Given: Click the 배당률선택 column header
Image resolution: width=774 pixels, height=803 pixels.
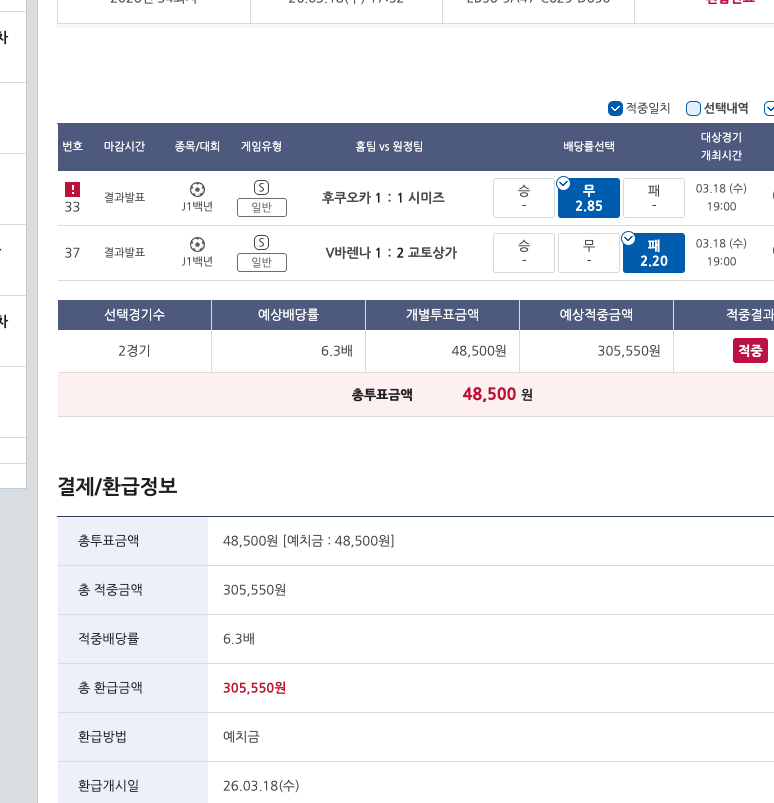Looking at the screenshot, I should pyautogui.click(x=589, y=146).
